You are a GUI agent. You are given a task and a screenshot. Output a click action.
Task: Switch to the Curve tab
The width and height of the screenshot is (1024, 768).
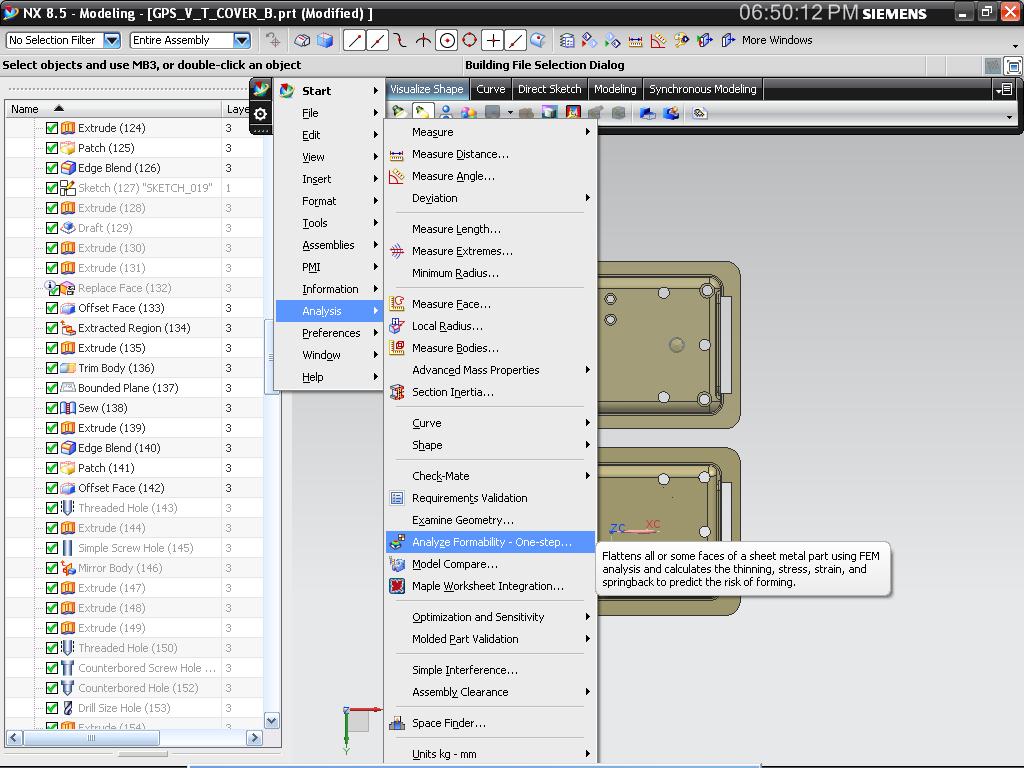pos(490,89)
